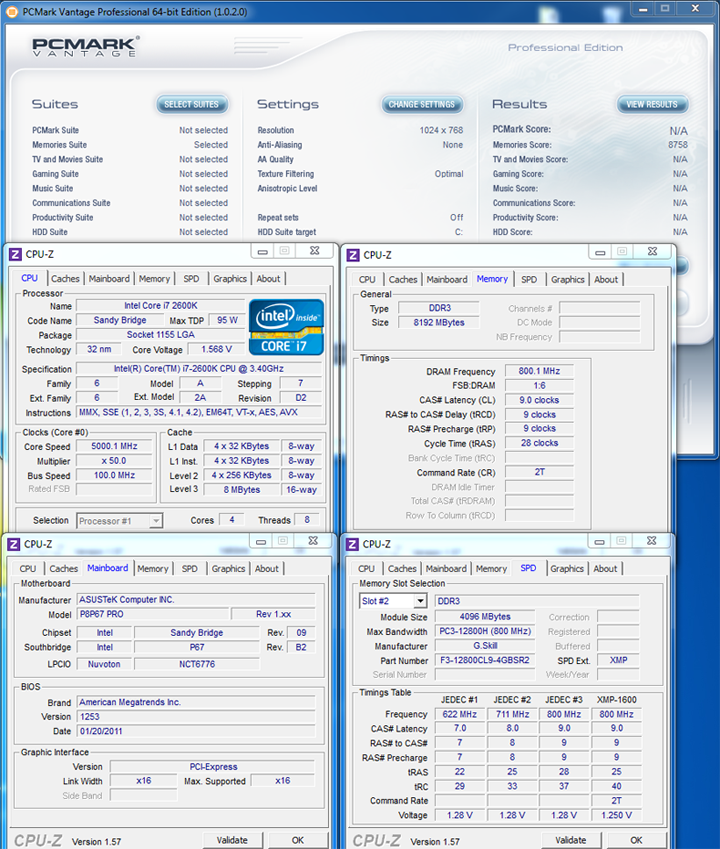
Task: Open About tab in the Mainboard tab window
Action: 266,569
